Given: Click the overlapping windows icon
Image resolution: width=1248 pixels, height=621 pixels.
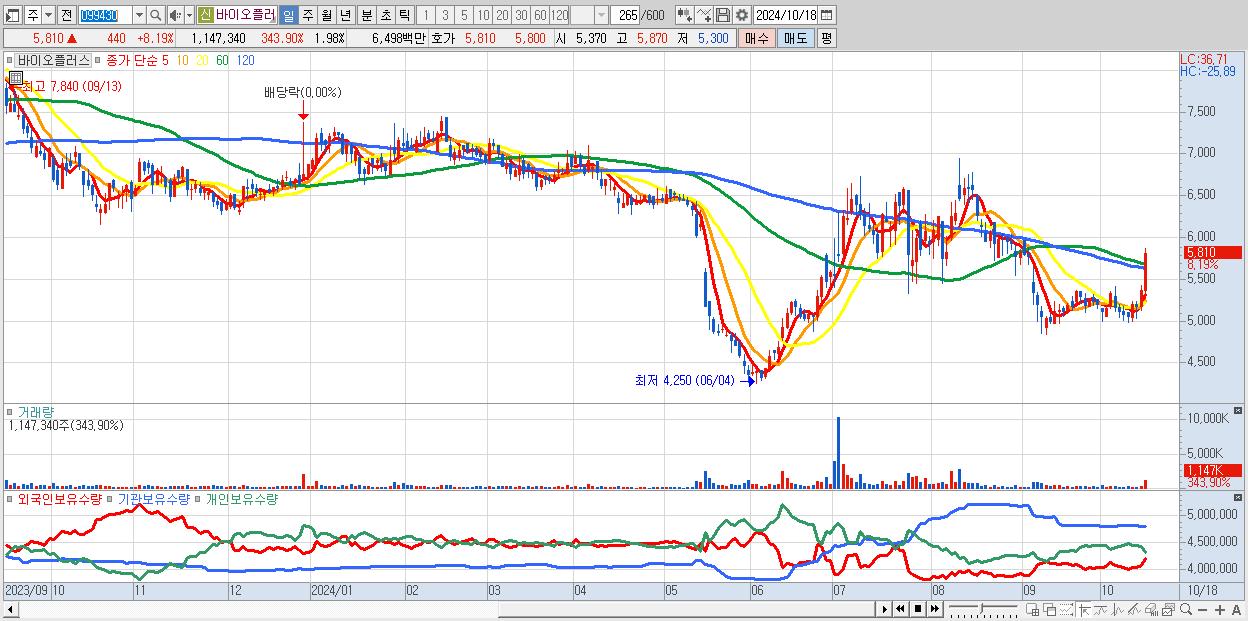Looking at the screenshot, I should [x=1050, y=609].
